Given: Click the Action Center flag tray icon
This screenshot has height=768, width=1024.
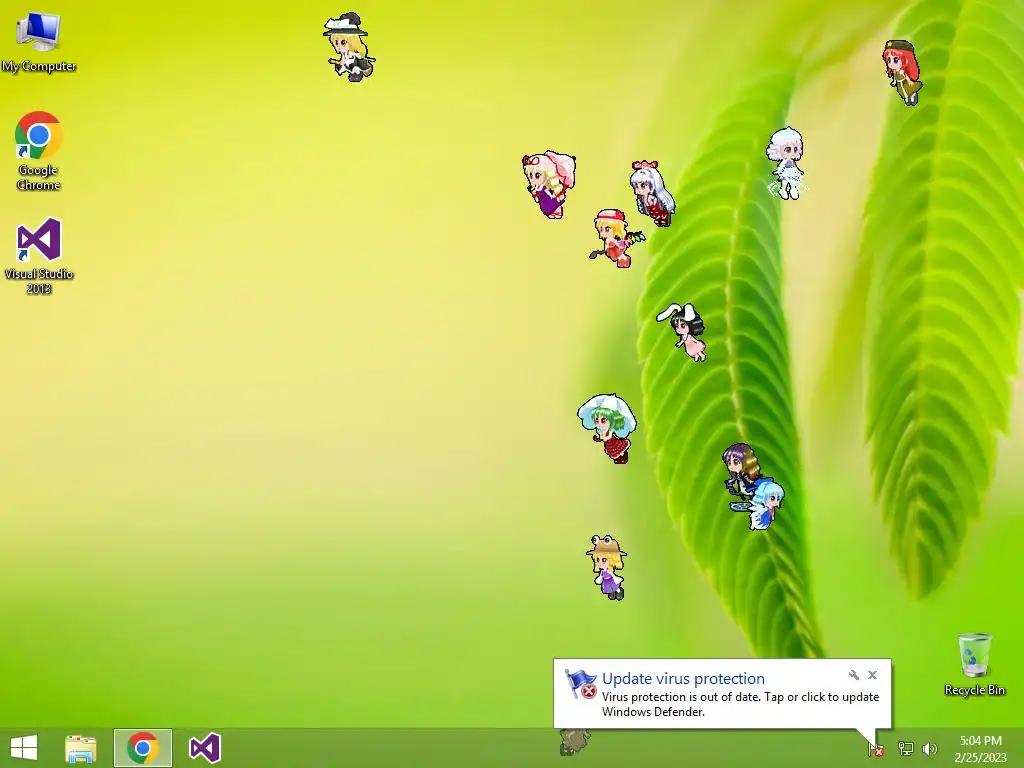Looking at the screenshot, I should (x=876, y=749).
